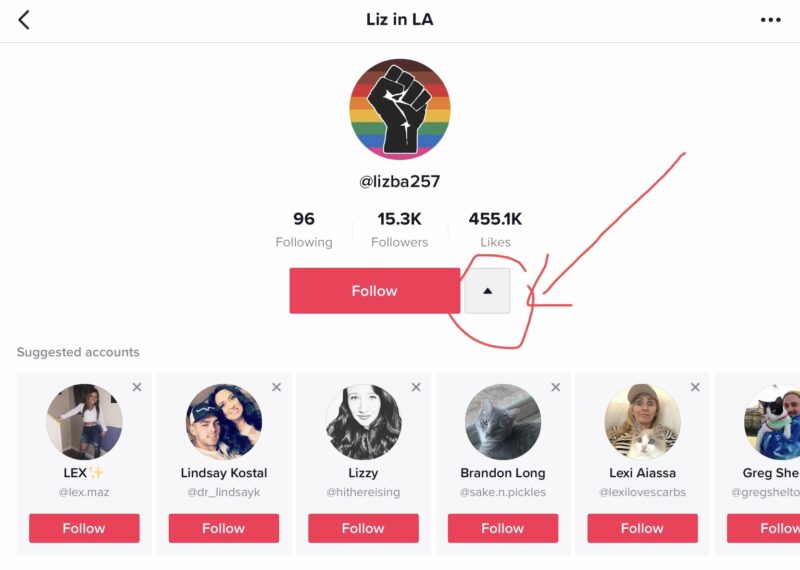Open Greg's partially visible profile picture
Screen dimensions: 800x570
774,422
